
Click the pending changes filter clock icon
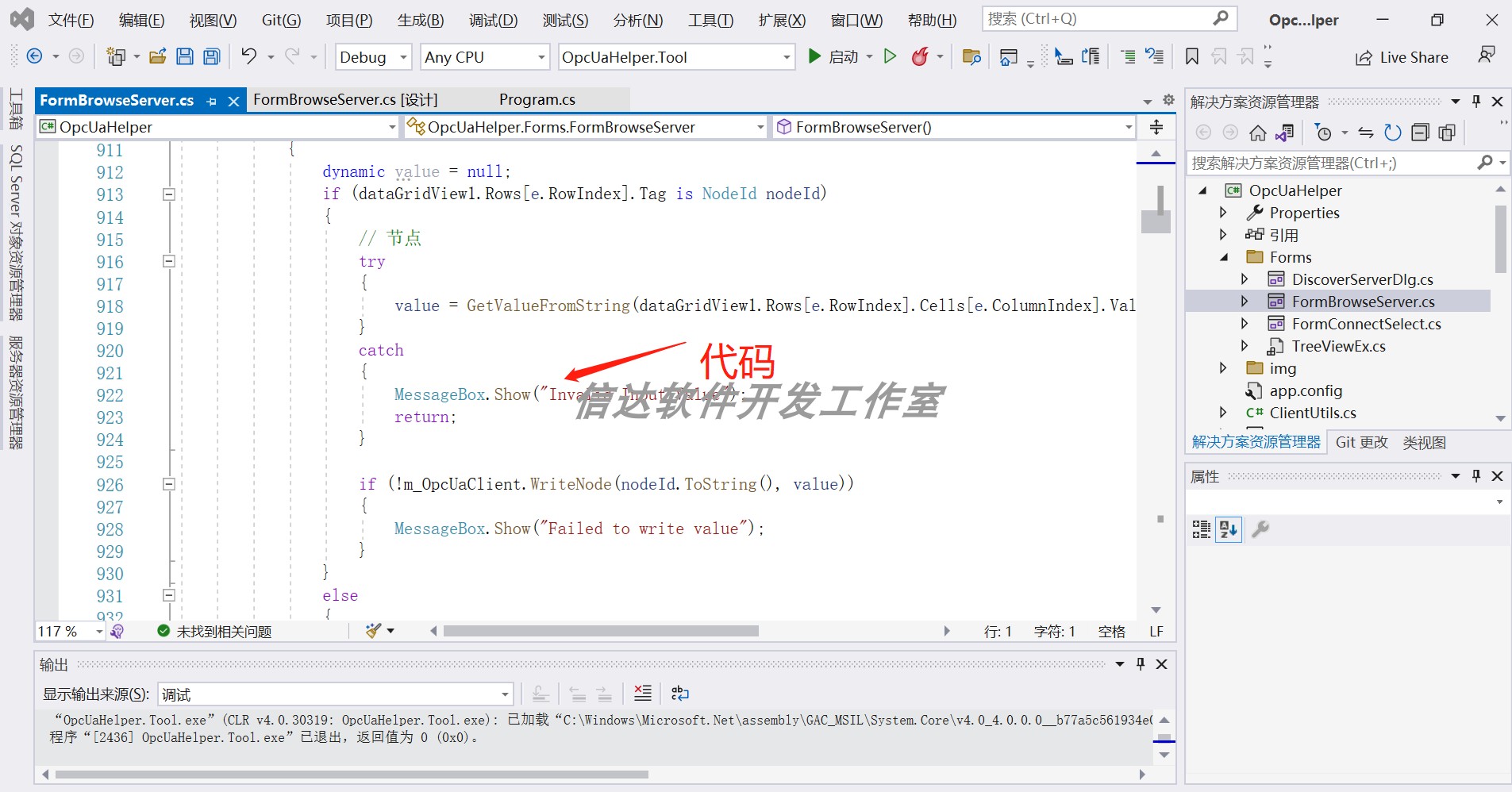(1323, 133)
